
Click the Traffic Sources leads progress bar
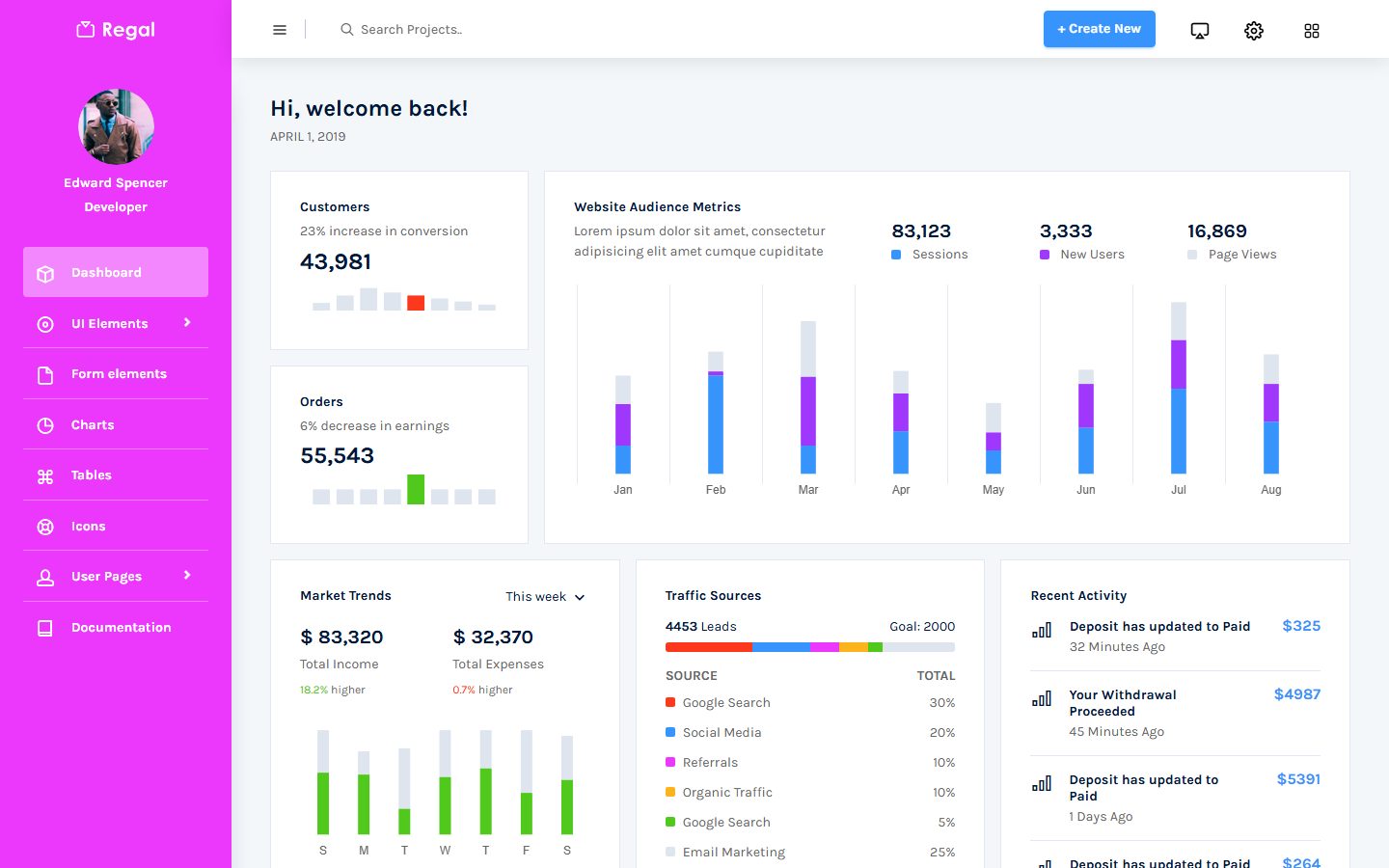point(810,647)
